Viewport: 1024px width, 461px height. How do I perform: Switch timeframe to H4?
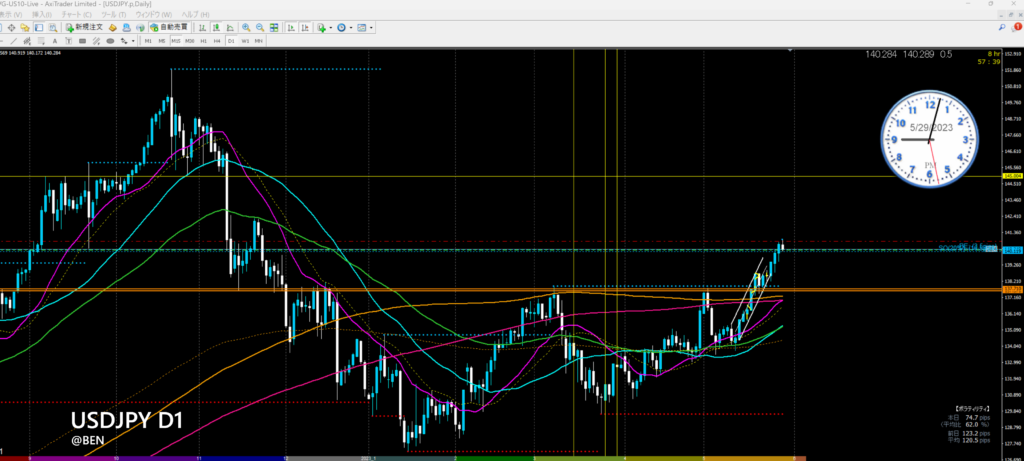[x=217, y=42]
